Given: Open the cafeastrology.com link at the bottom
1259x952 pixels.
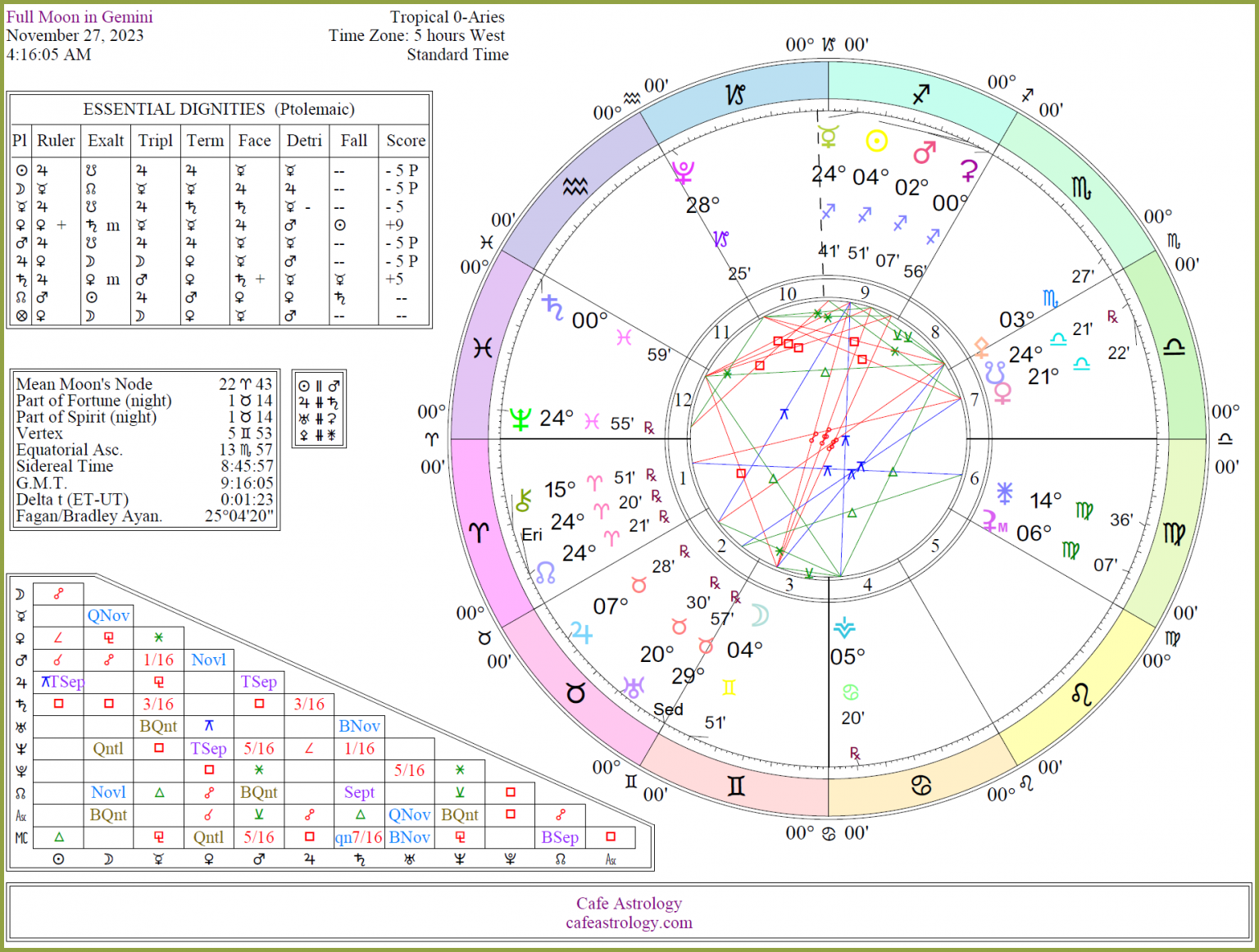Looking at the screenshot, I should (x=628, y=922).
